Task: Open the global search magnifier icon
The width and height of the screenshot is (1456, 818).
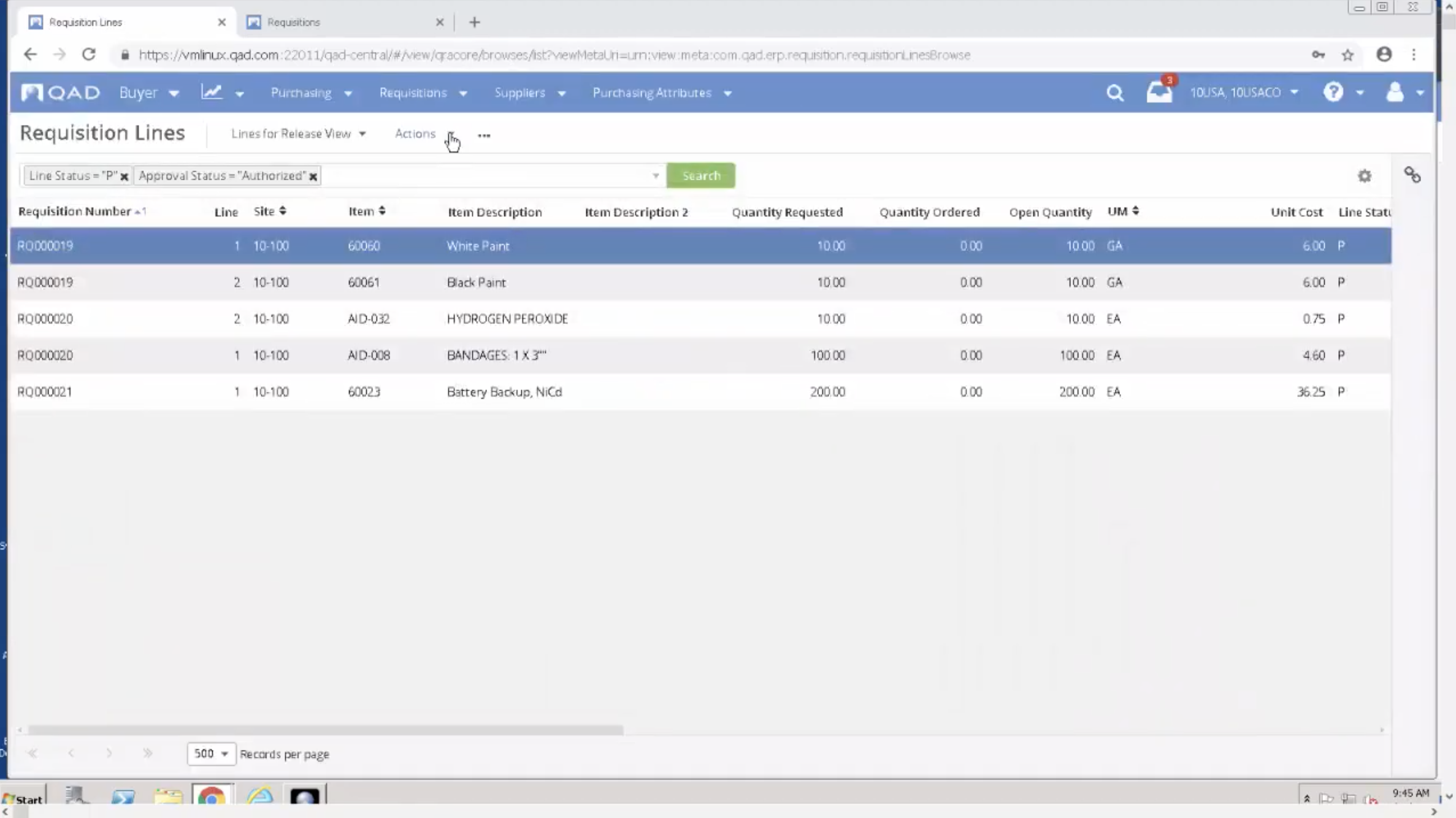Action: tap(1115, 93)
